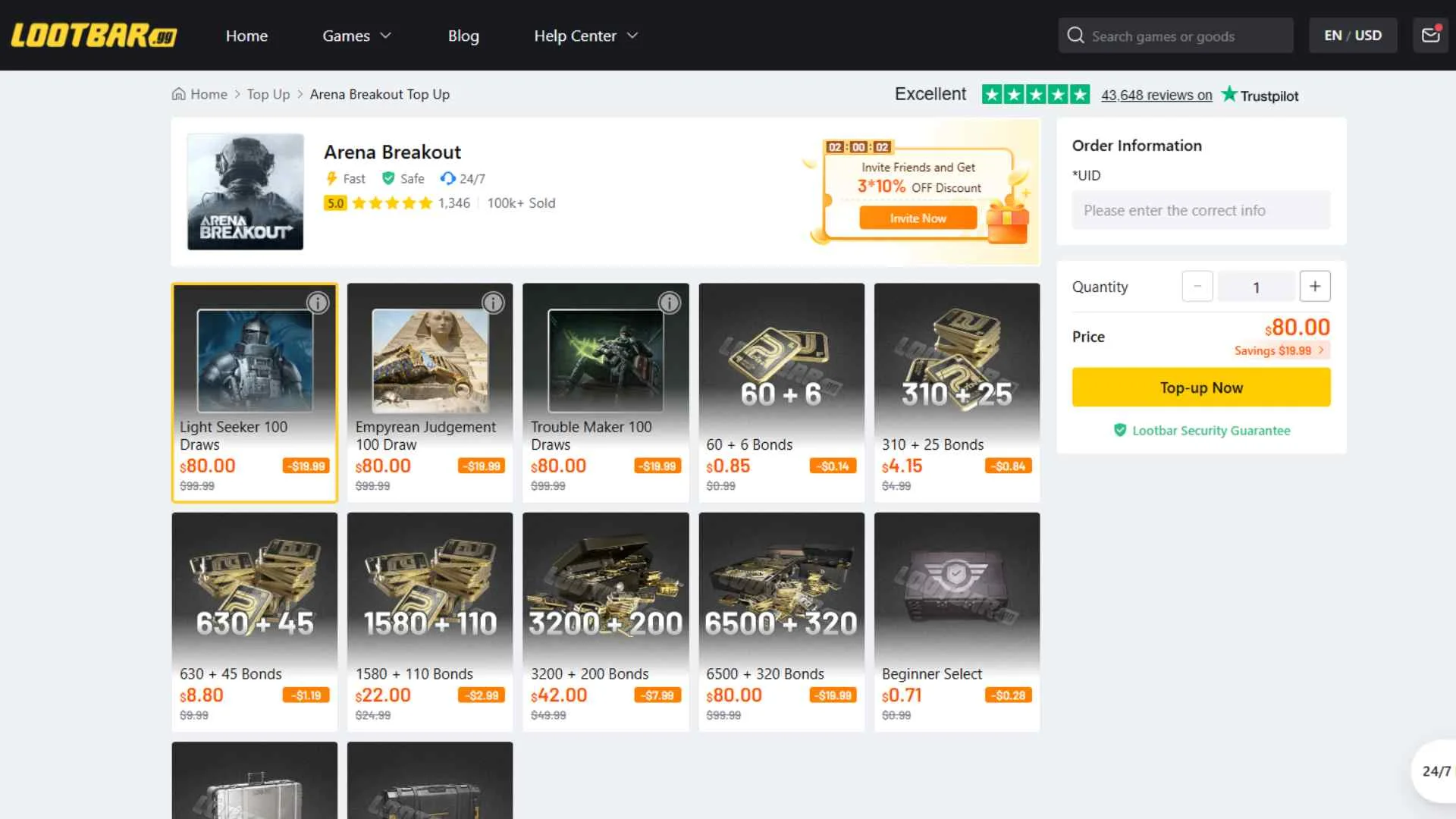The height and width of the screenshot is (819, 1456).
Task: Go to the Blog menu item
Action: (463, 36)
